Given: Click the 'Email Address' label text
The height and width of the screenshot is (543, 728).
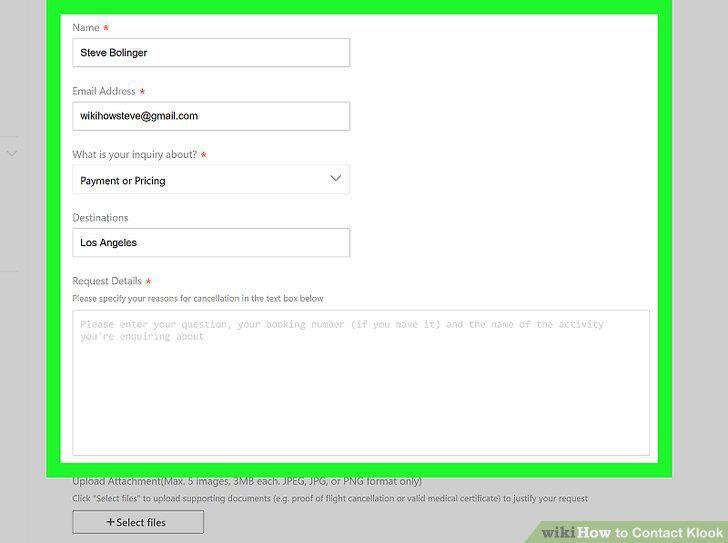Looking at the screenshot, I should click(x=104, y=91).
